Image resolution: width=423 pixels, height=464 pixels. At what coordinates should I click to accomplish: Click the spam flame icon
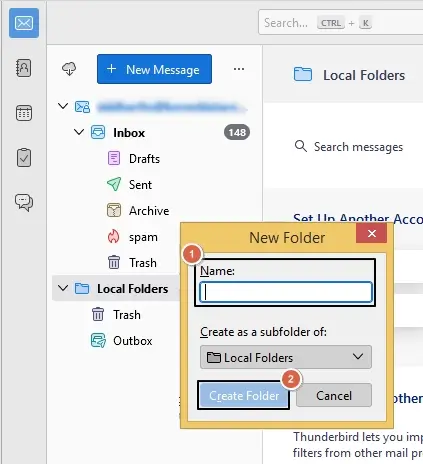coord(113,236)
